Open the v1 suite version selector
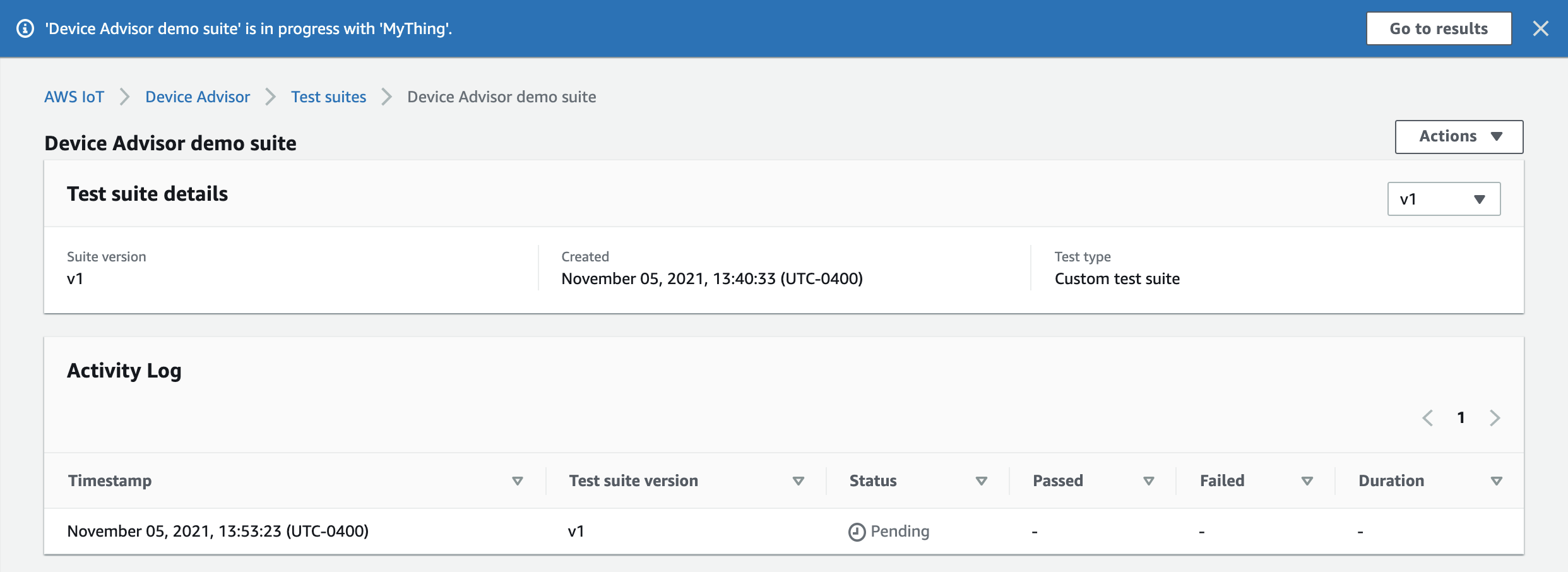The height and width of the screenshot is (572, 1568). point(1443,199)
